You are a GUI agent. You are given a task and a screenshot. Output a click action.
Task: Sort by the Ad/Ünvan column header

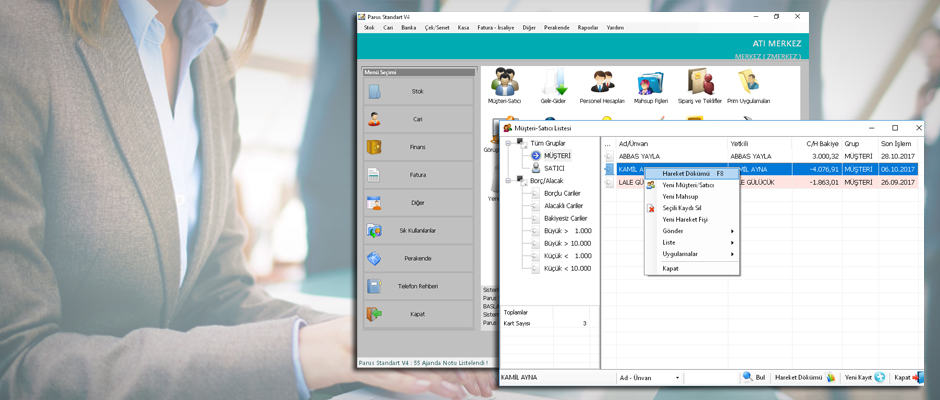672,144
